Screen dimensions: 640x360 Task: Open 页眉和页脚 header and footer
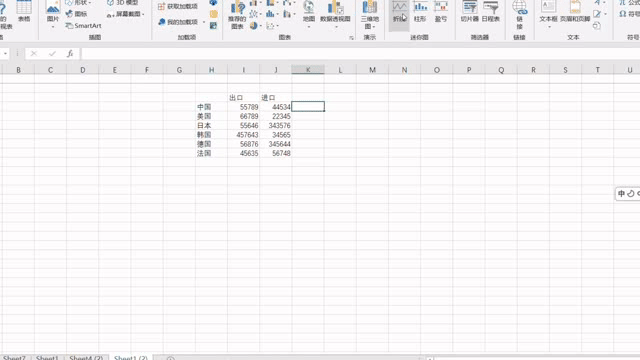click(x=575, y=12)
